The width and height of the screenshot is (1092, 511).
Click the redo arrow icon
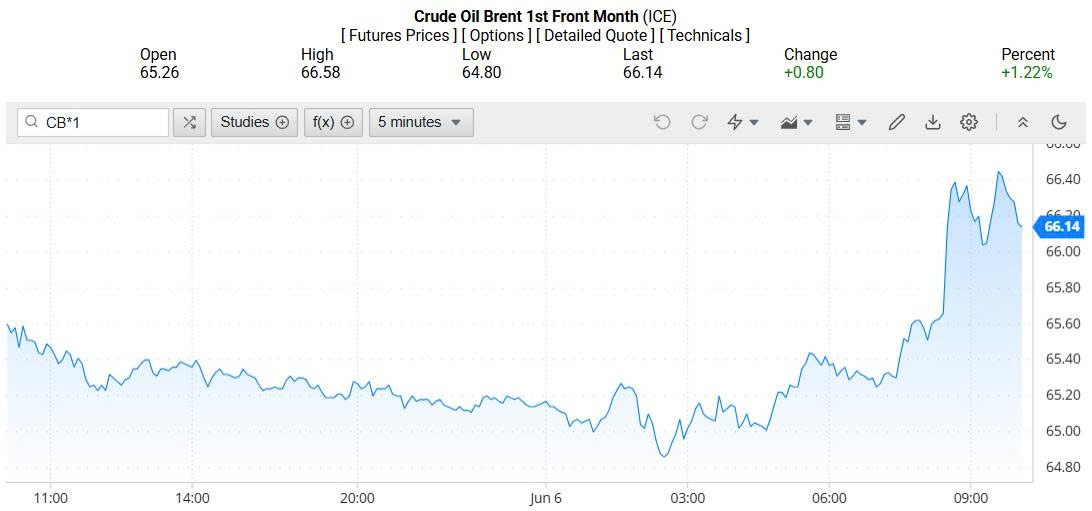pos(700,122)
